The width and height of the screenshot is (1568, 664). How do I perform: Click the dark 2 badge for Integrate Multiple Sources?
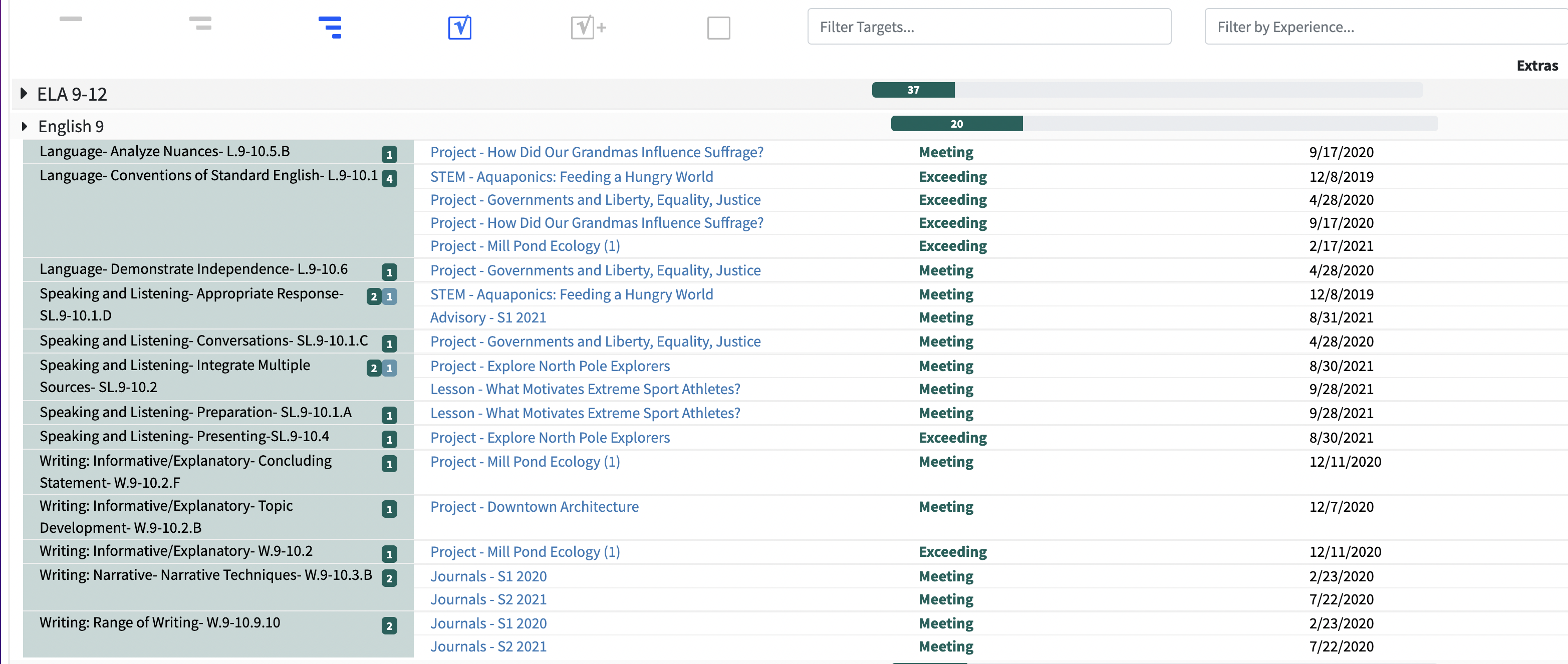click(x=374, y=368)
